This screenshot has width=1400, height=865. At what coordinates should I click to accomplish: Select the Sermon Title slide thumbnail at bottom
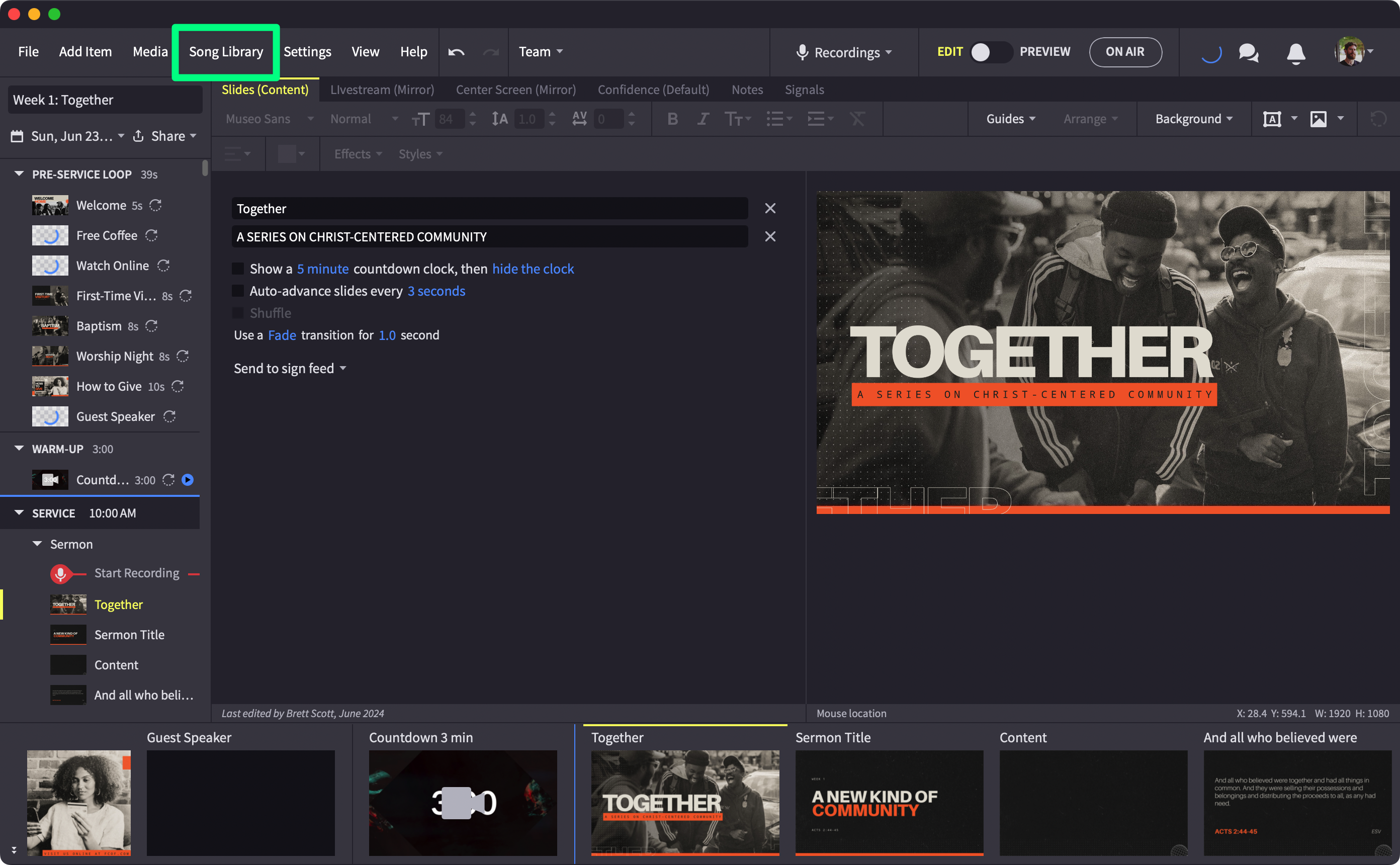click(889, 803)
